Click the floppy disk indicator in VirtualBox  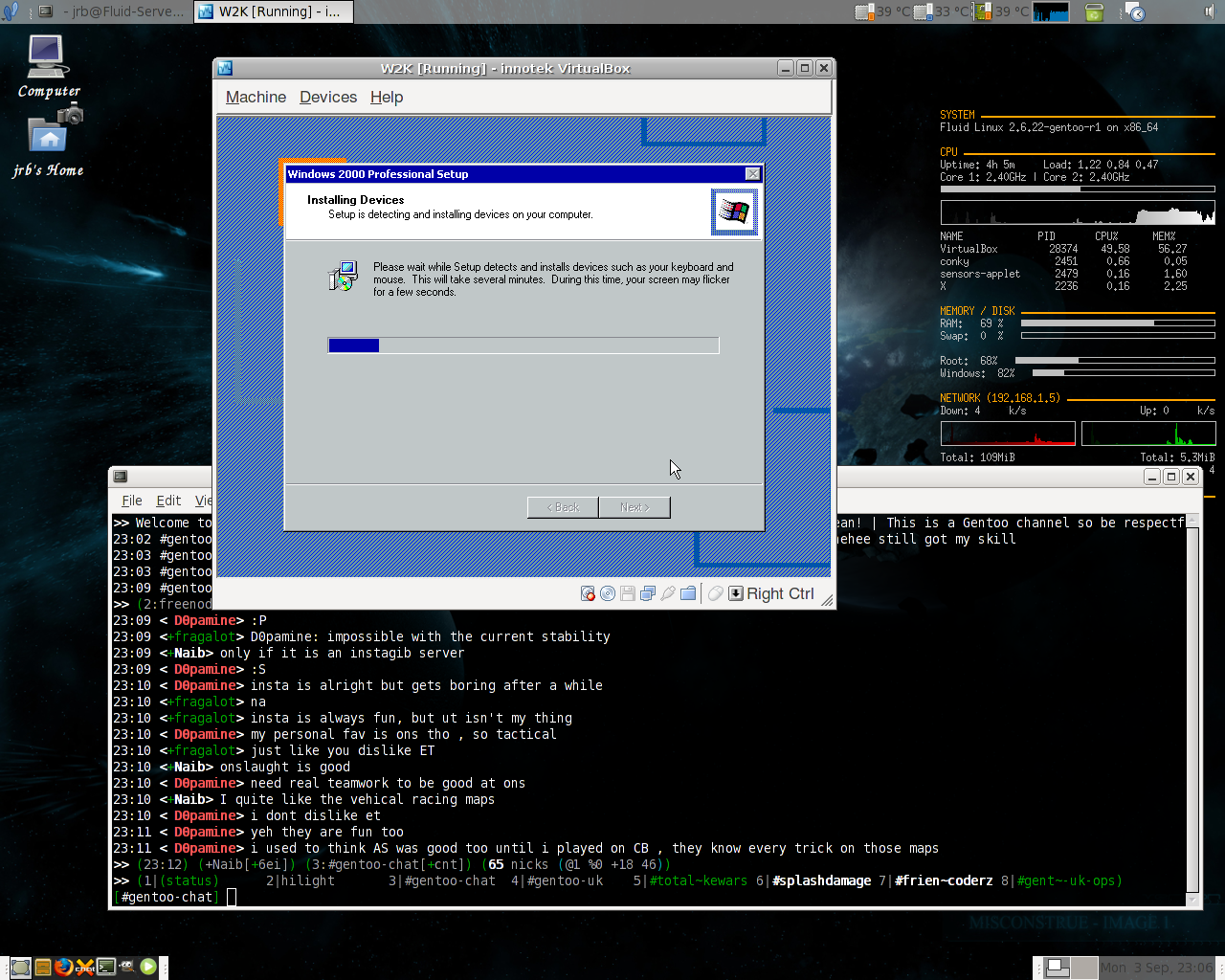[628, 593]
